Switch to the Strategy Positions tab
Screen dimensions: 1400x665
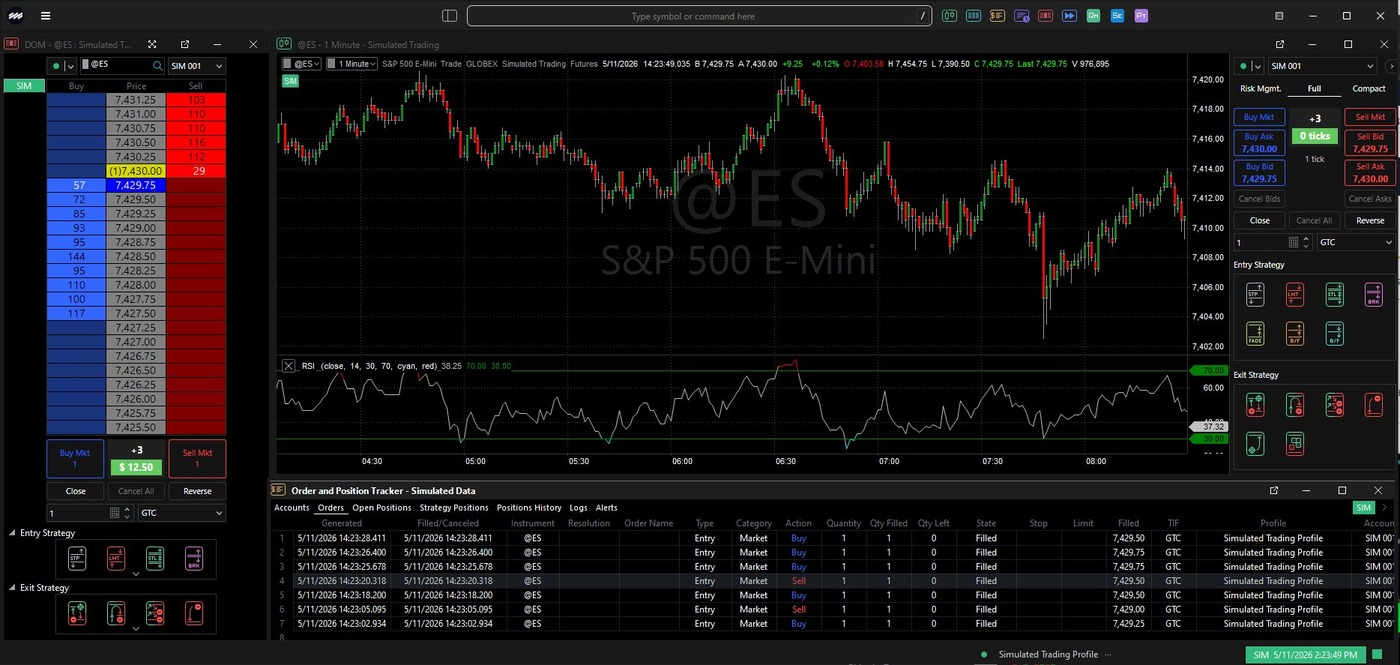454,508
